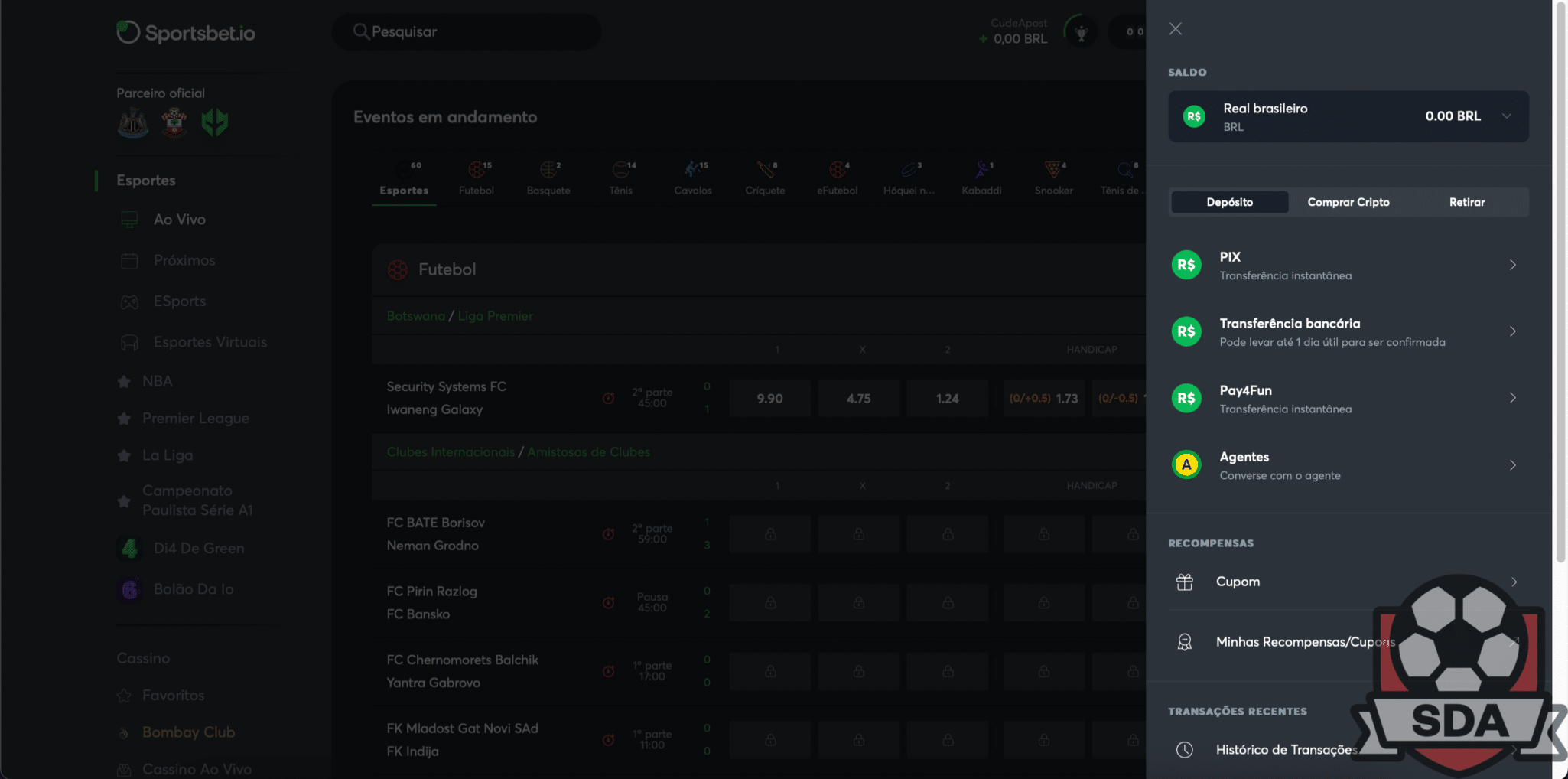Viewport: 1568px width, 779px height.
Task: Open Minhas Recompensas/Cupons entry
Action: click(1348, 642)
